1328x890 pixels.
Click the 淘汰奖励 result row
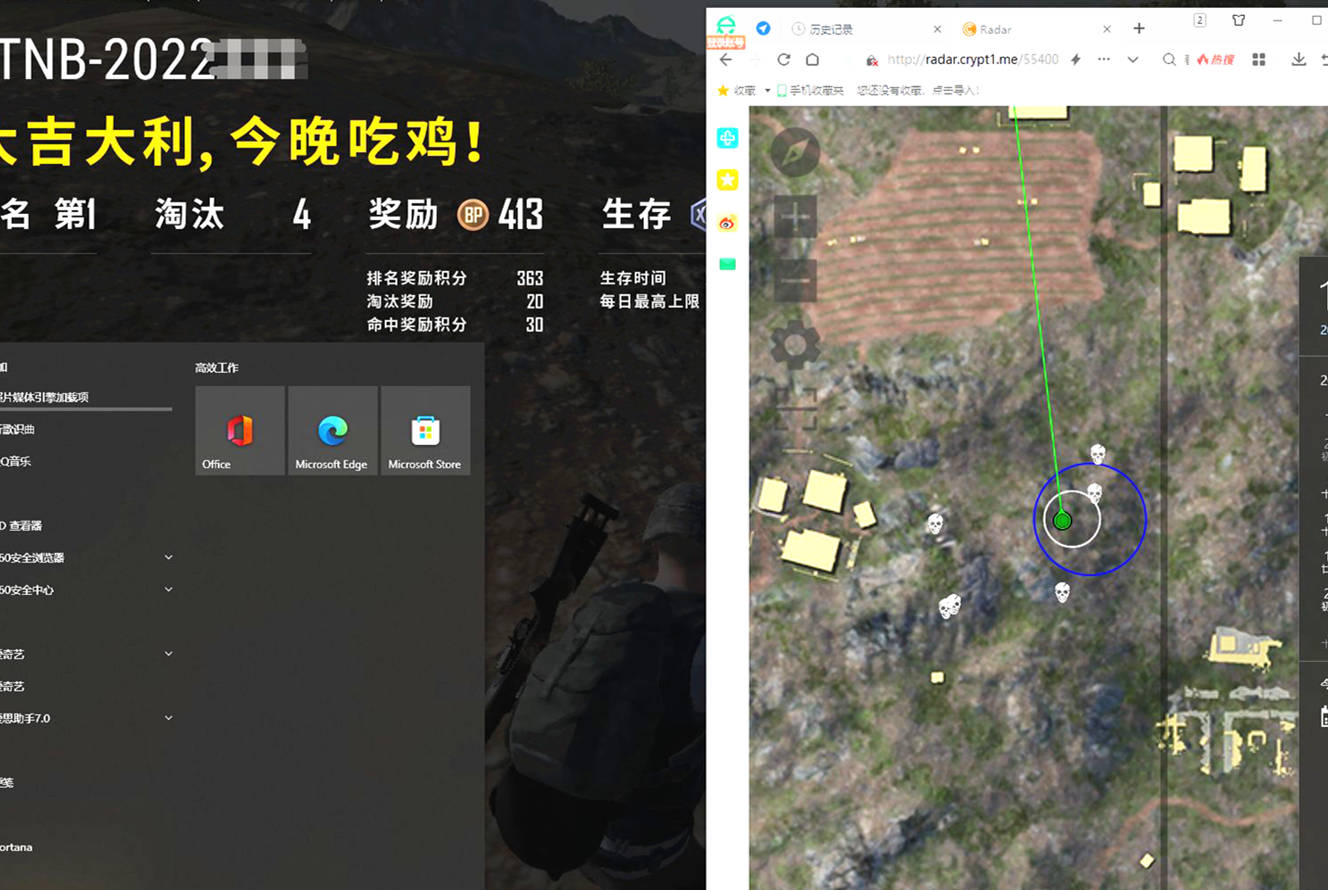455,301
